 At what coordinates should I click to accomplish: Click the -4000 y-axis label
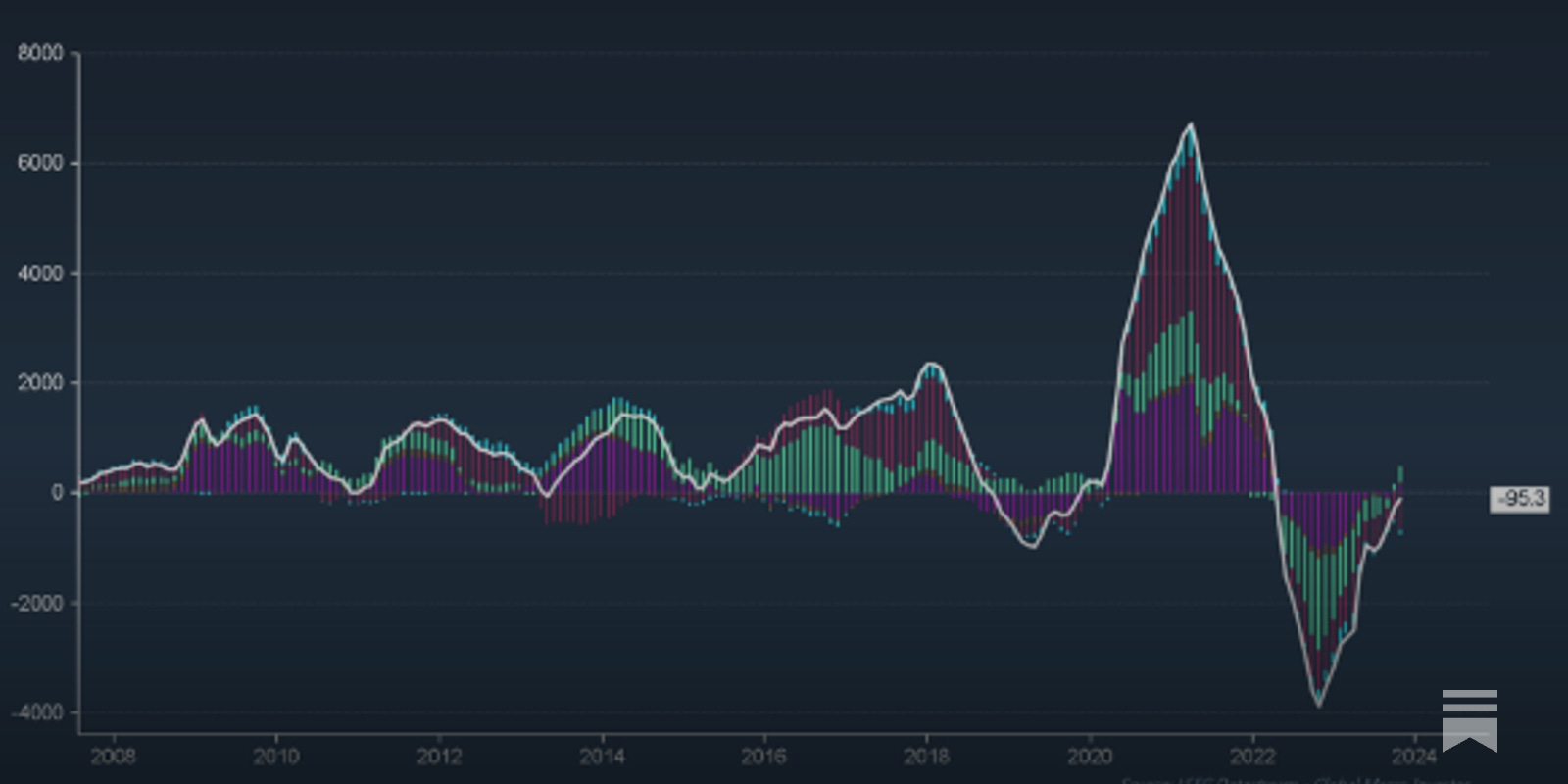(x=37, y=712)
